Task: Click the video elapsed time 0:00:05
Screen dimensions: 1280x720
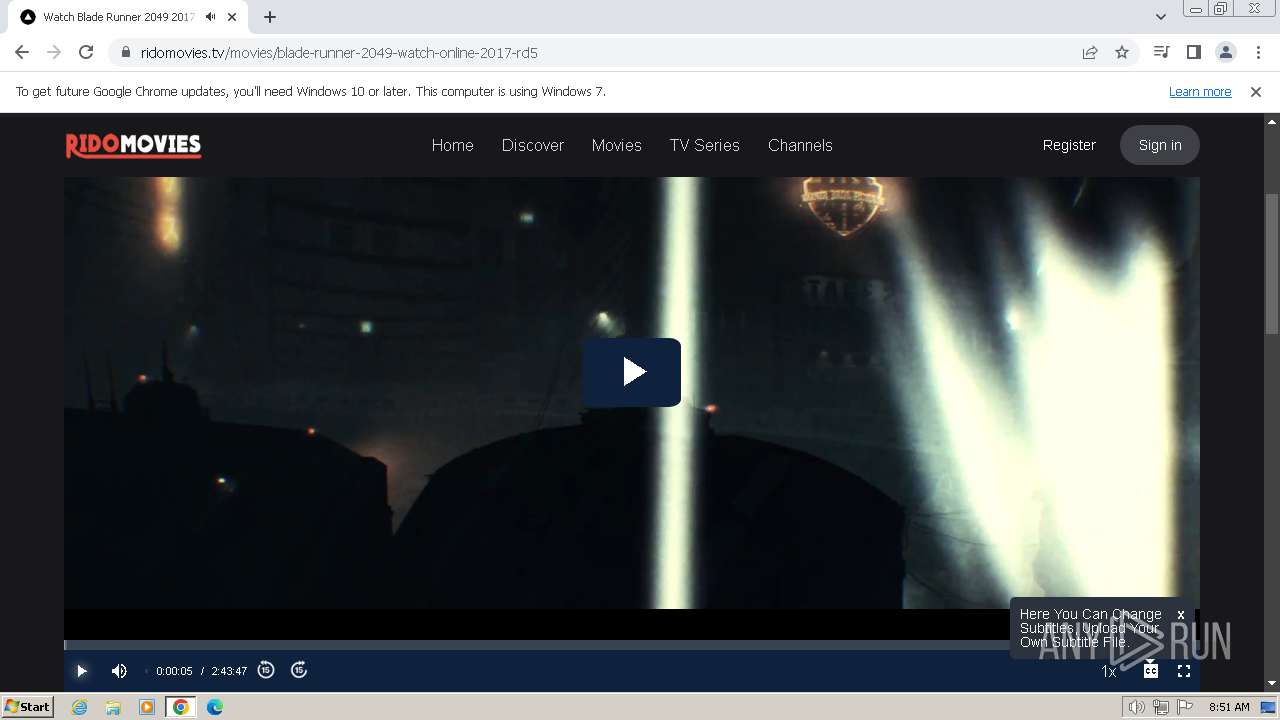Action: point(174,671)
